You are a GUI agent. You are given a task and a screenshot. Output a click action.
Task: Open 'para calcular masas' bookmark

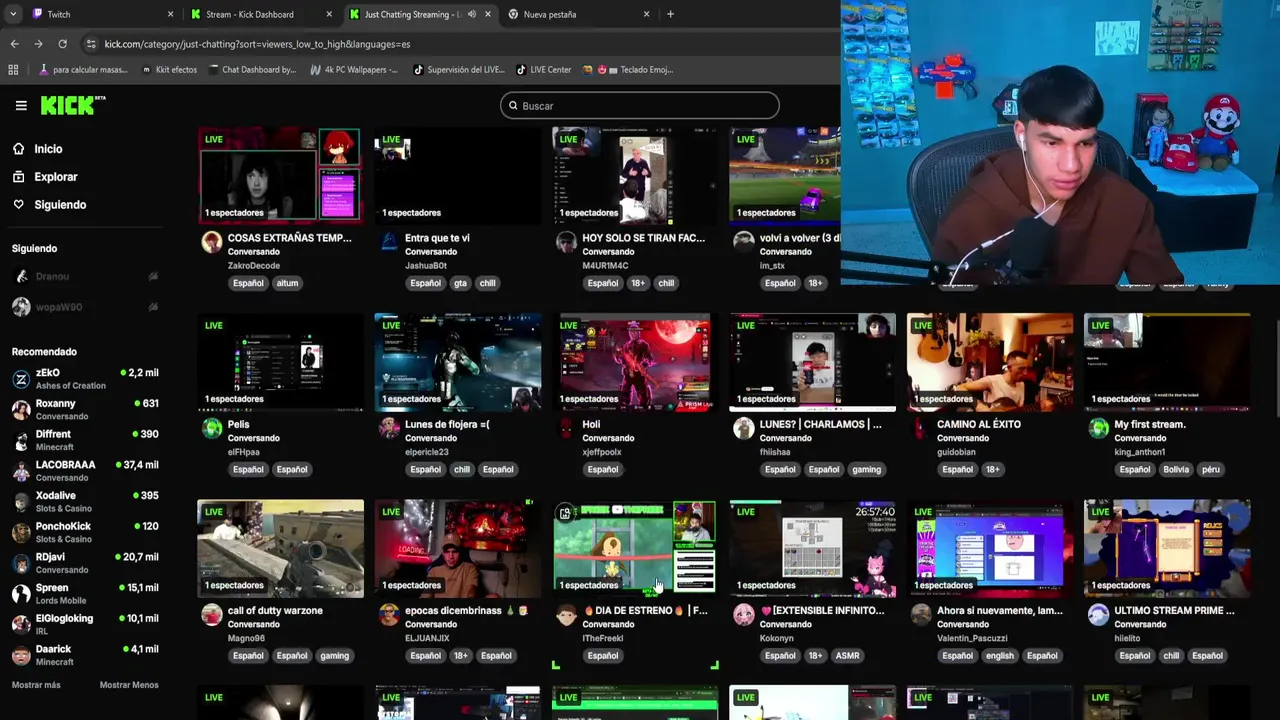pos(82,70)
